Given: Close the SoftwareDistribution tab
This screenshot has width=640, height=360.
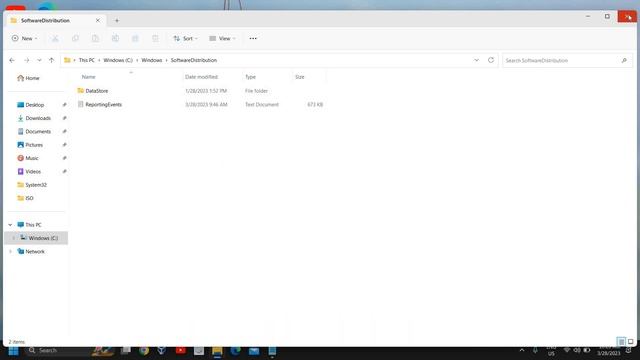Looking at the screenshot, I should (98, 20).
